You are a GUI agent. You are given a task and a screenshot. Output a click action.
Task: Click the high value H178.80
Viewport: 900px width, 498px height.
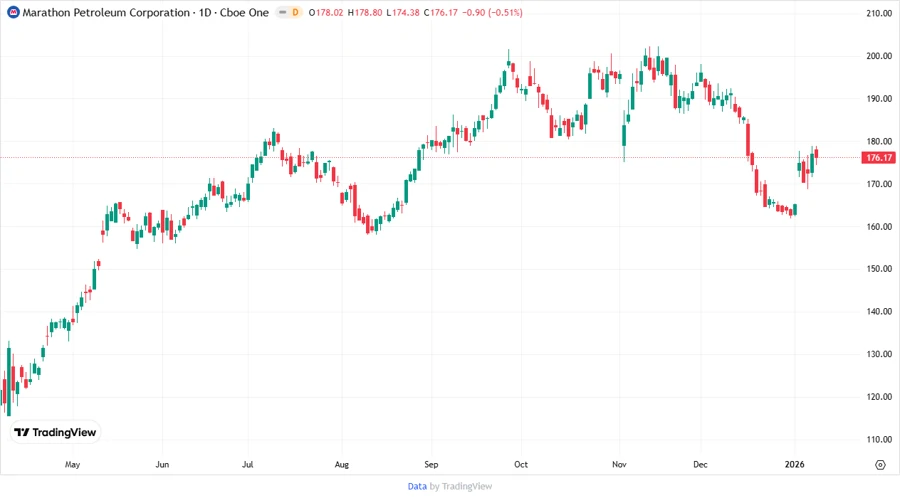tap(365, 12)
